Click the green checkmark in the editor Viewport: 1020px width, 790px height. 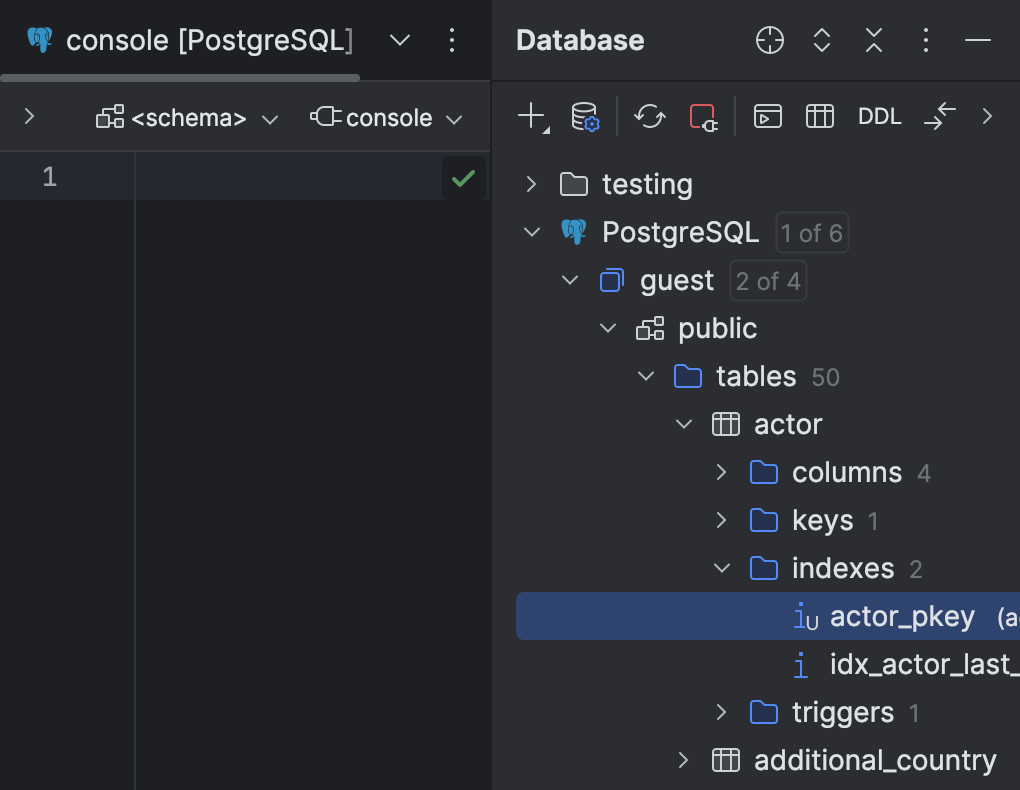[x=463, y=178]
